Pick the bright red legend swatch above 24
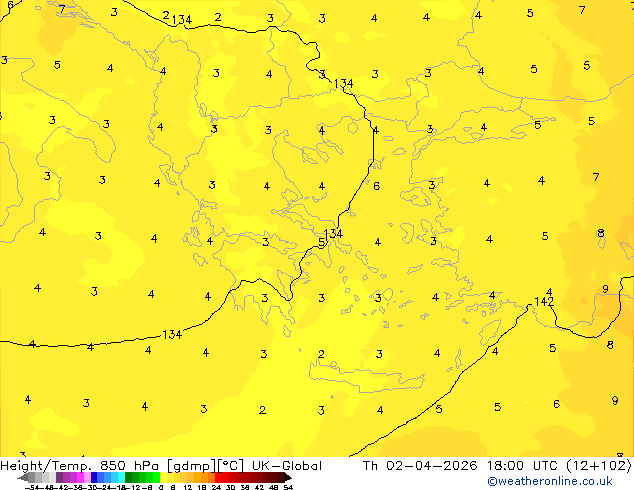Screen dimensions: 634x490 pos(218,477)
